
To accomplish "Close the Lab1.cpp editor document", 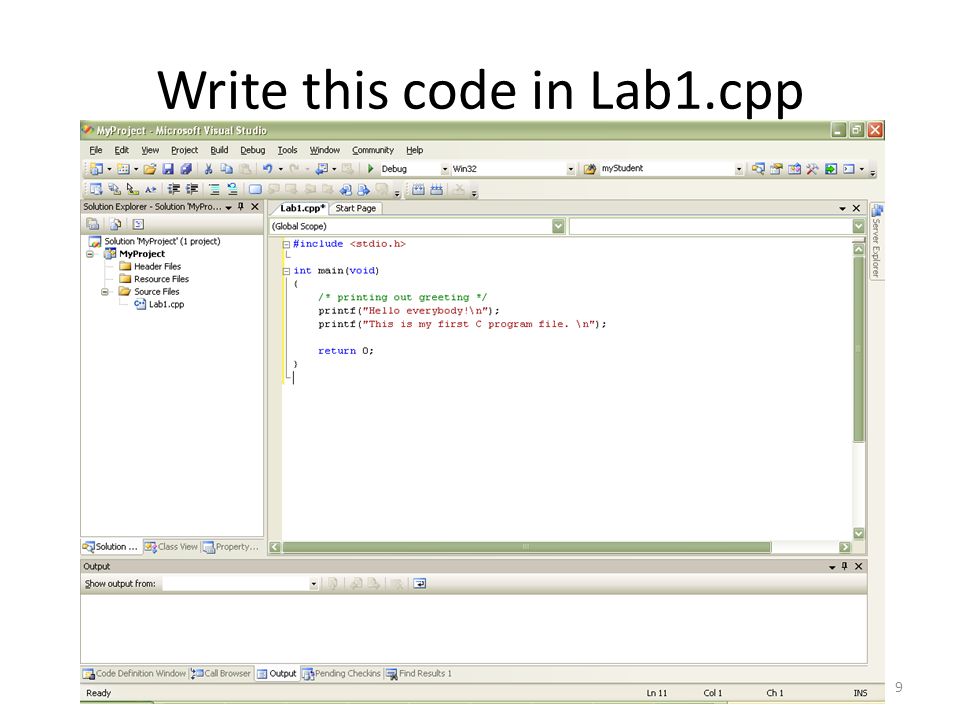I will tap(857, 208).
